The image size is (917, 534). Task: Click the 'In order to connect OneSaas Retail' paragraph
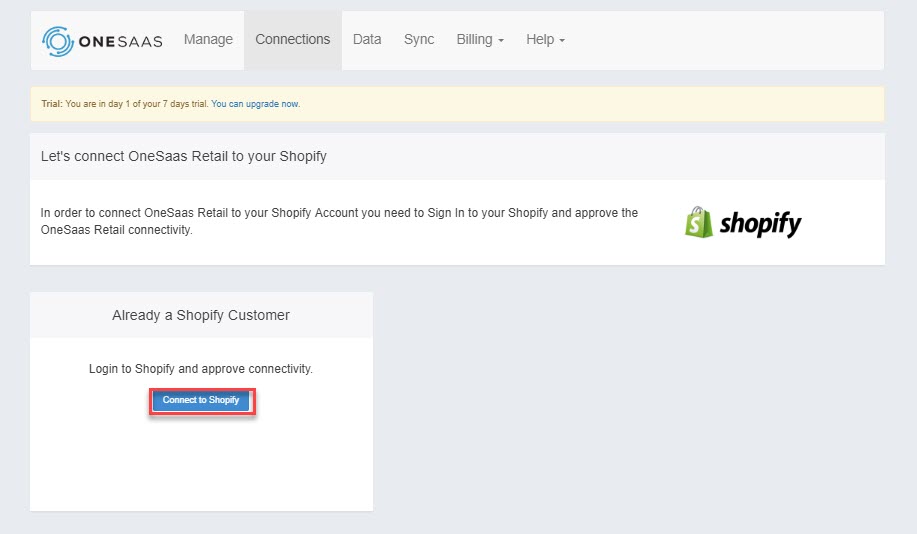tap(339, 221)
